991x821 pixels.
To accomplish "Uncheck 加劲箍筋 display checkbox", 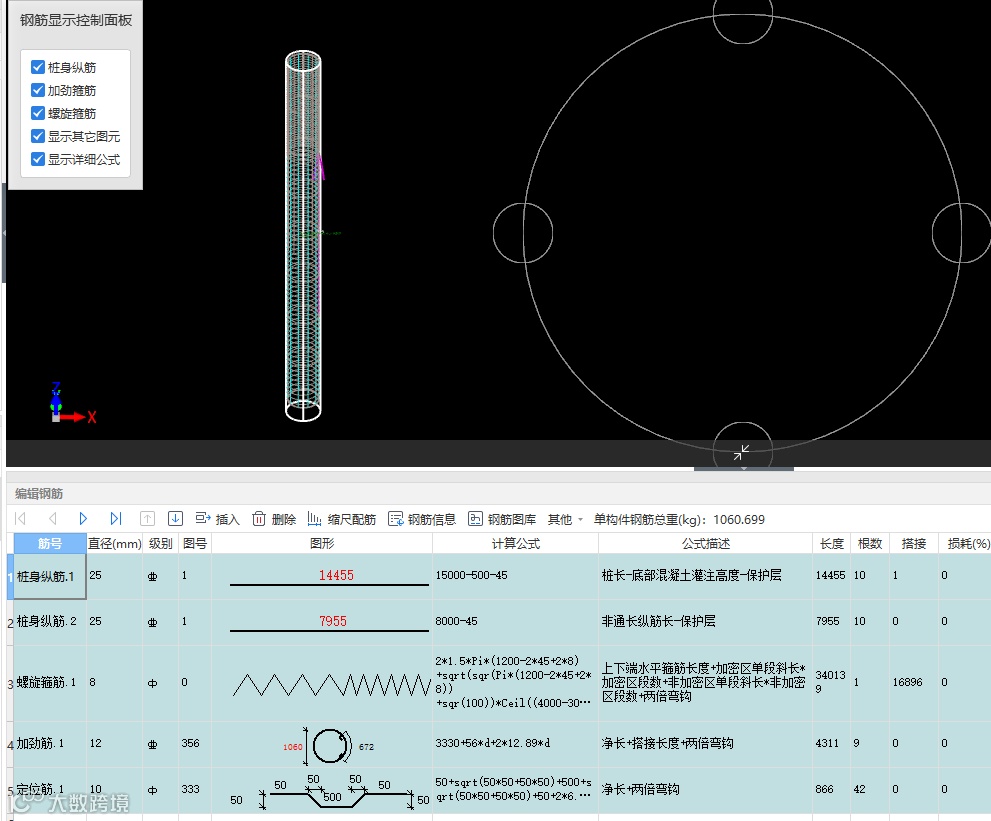I will tap(38, 90).
